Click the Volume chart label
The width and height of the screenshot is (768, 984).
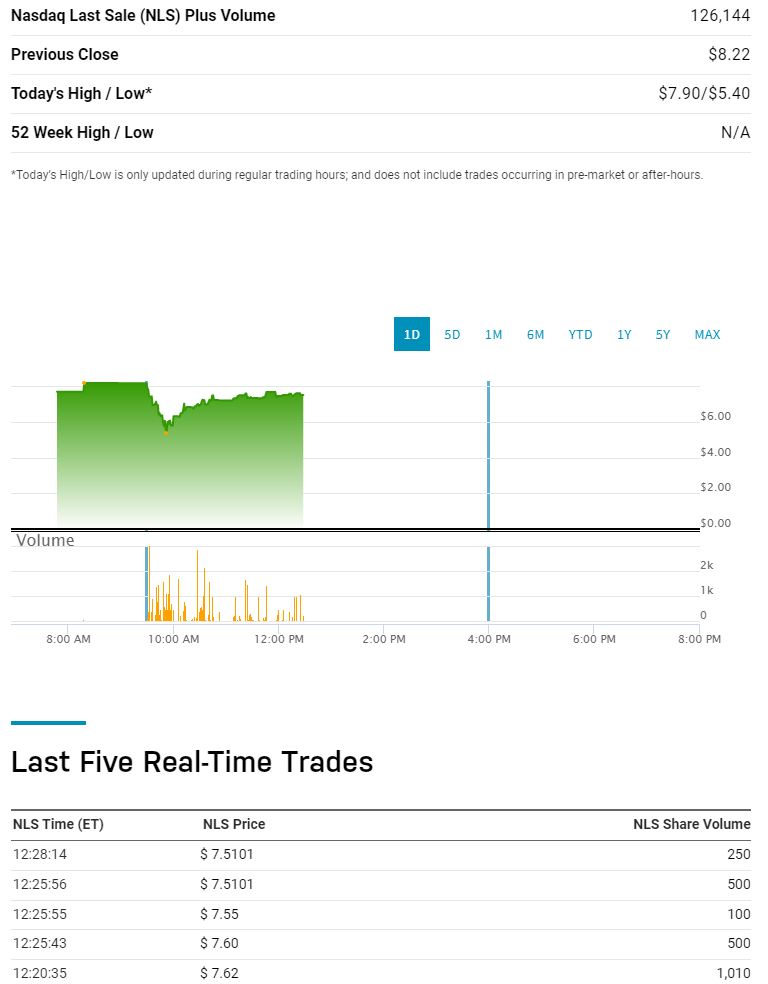click(44, 540)
